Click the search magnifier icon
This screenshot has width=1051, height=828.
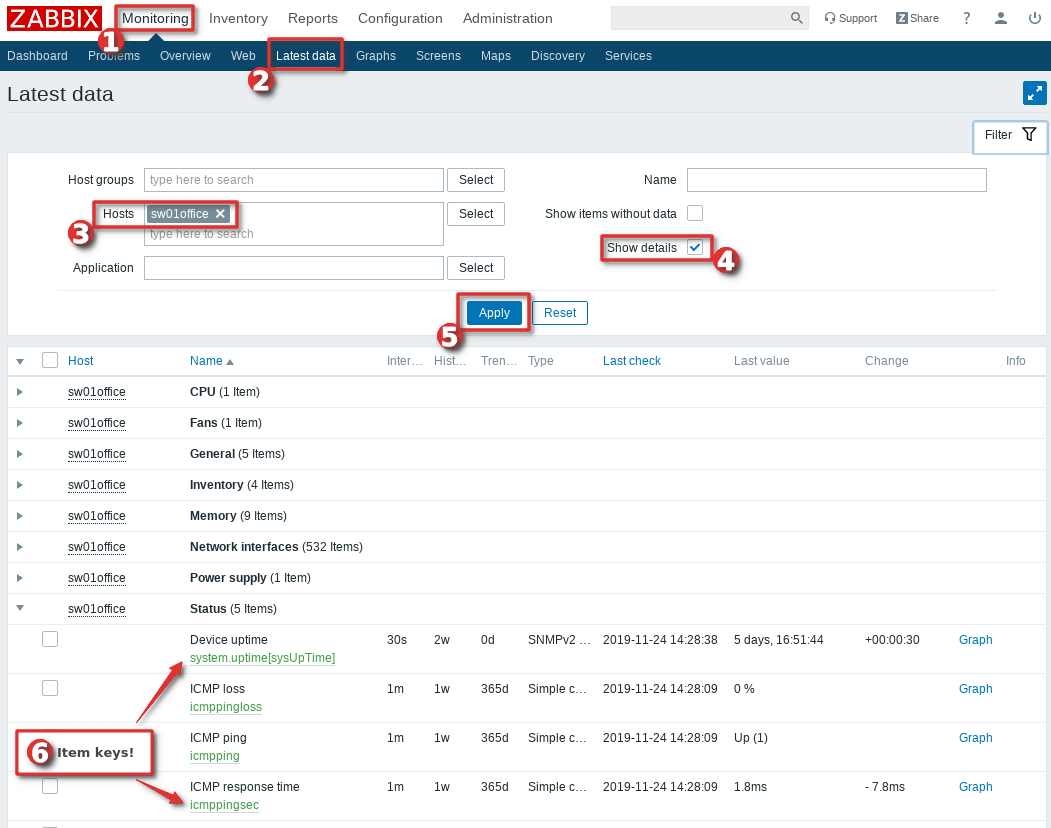tap(796, 18)
